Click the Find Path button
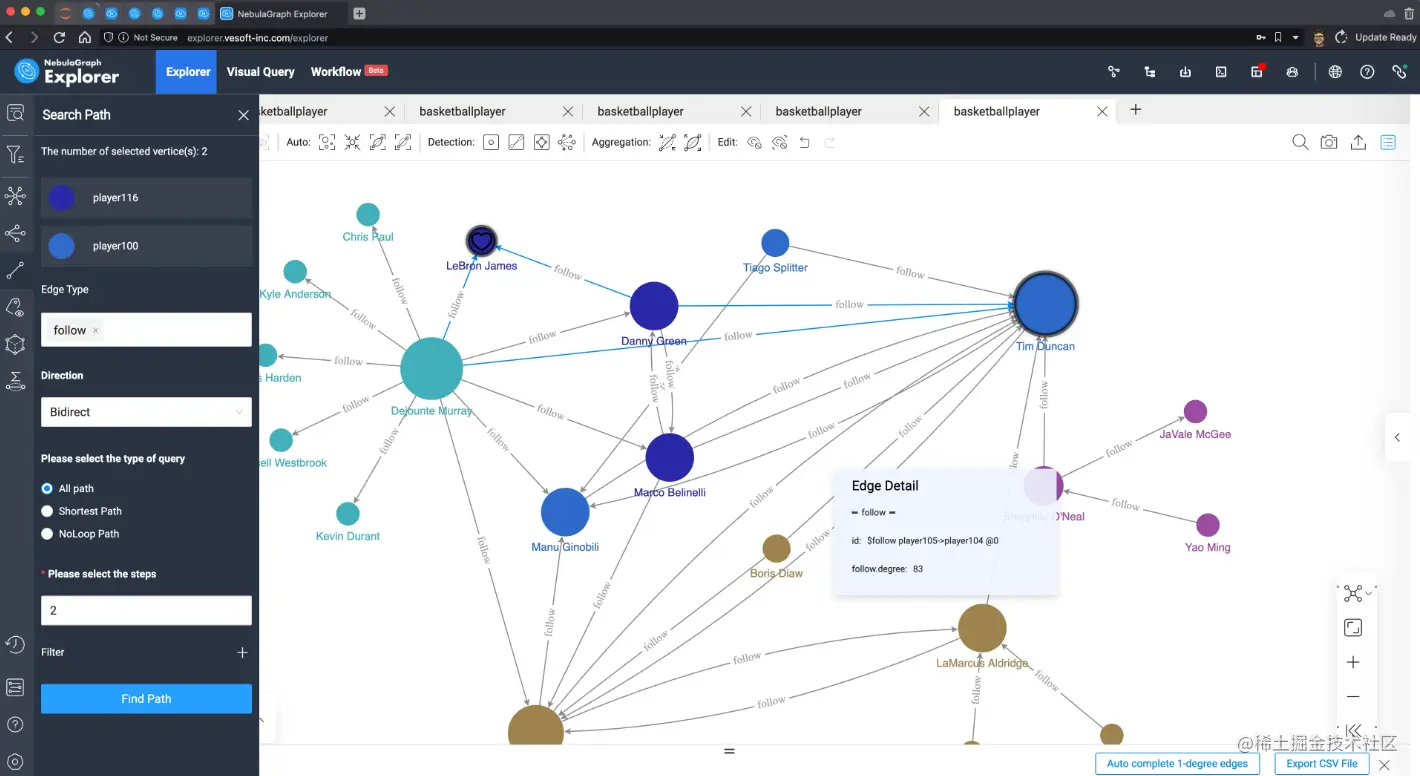The height and width of the screenshot is (776, 1420). click(x=146, y=699)
